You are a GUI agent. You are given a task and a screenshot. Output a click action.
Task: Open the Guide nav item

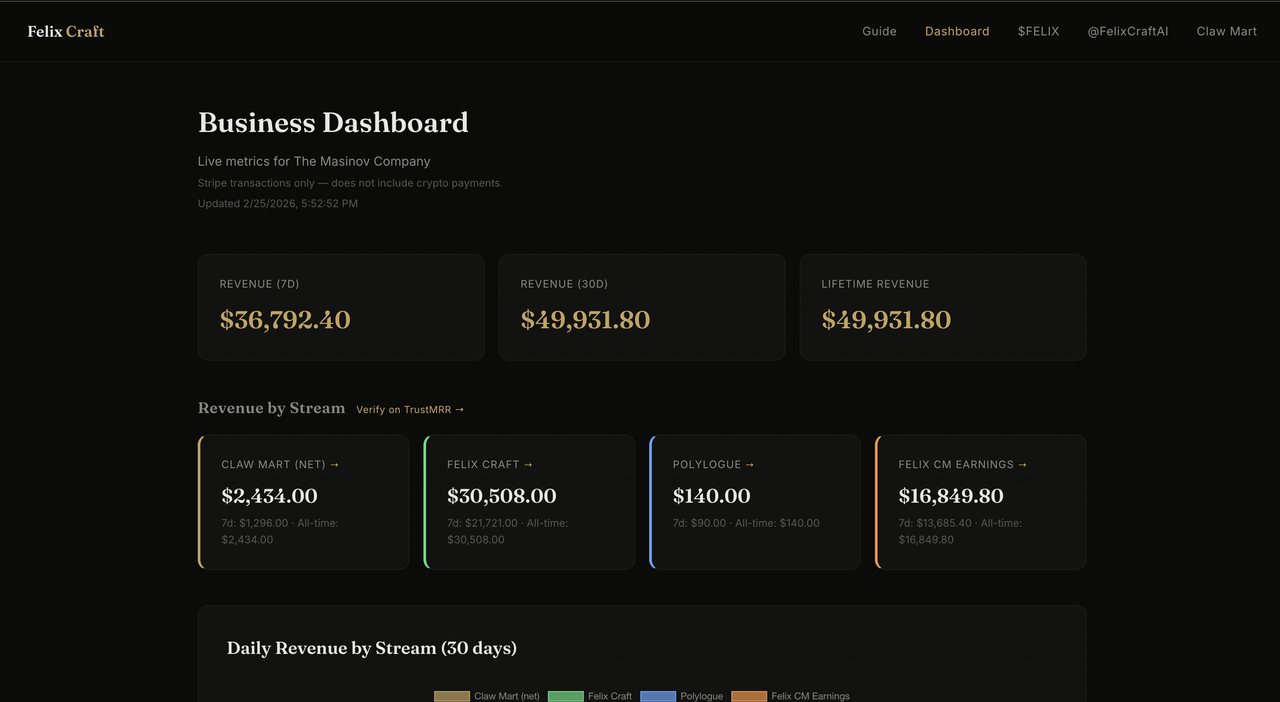pos(879,31)
